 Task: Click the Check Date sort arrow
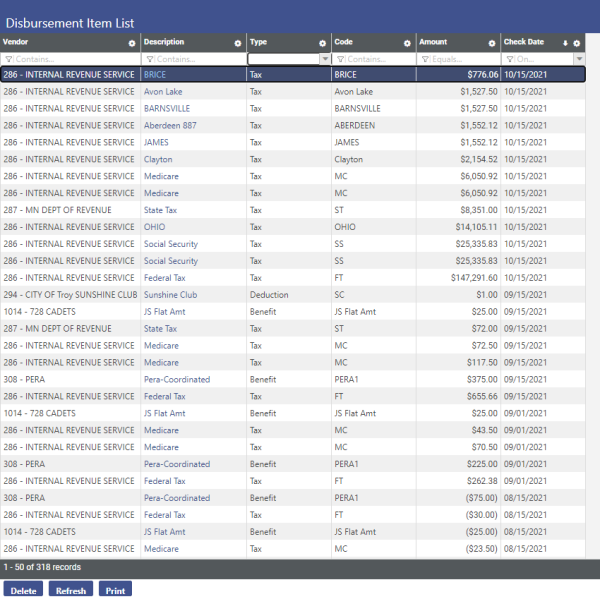[x=565, y=43]
